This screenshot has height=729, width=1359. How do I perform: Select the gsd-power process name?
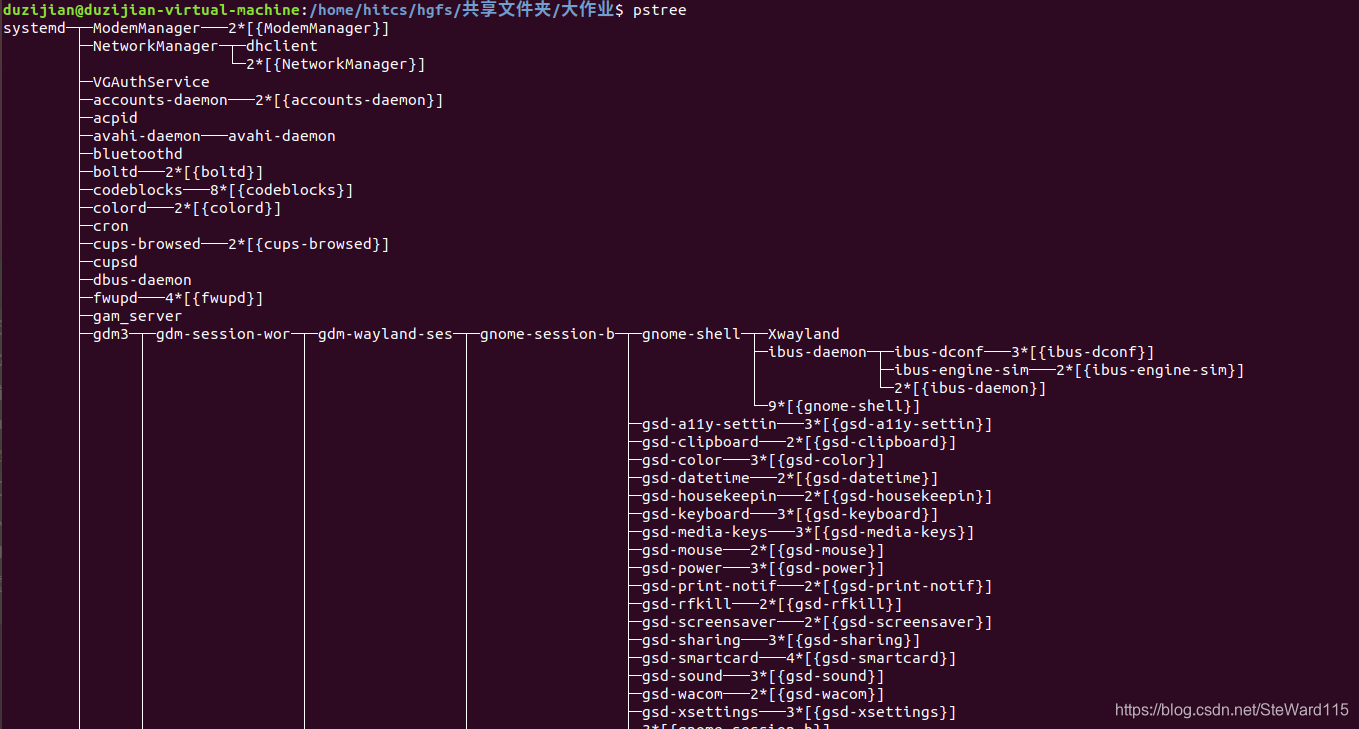point(682,568)
